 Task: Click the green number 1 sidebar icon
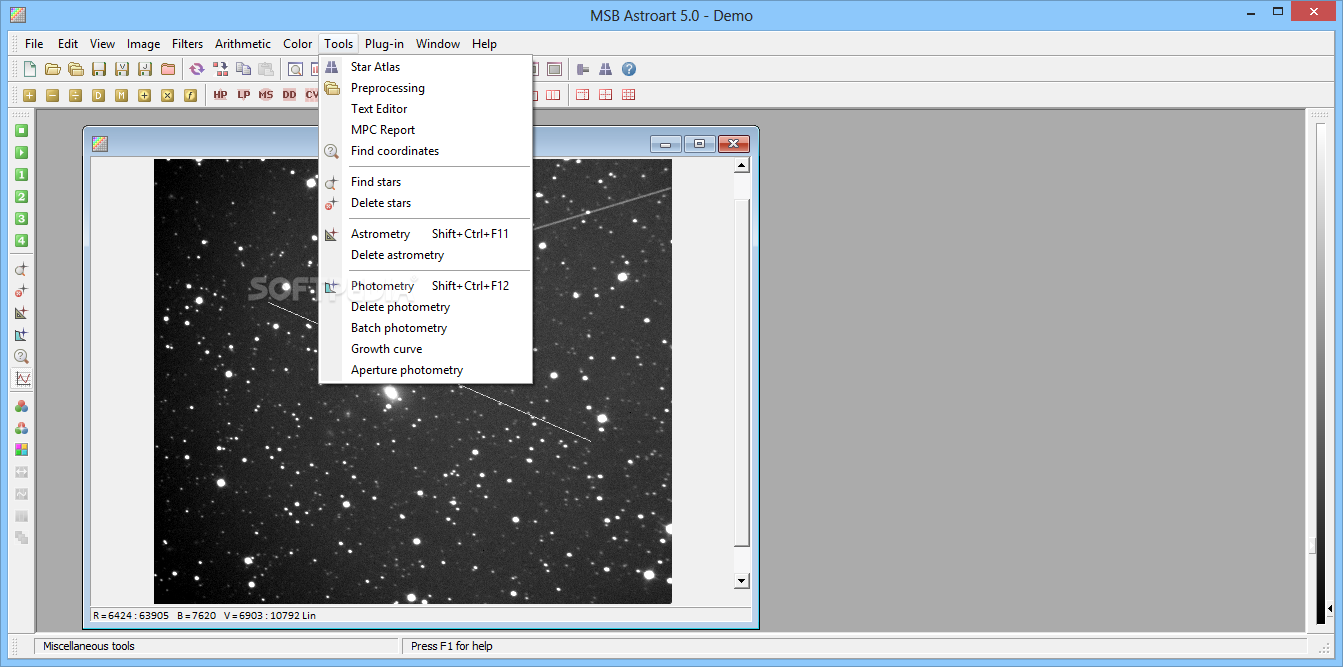[21, 175]
